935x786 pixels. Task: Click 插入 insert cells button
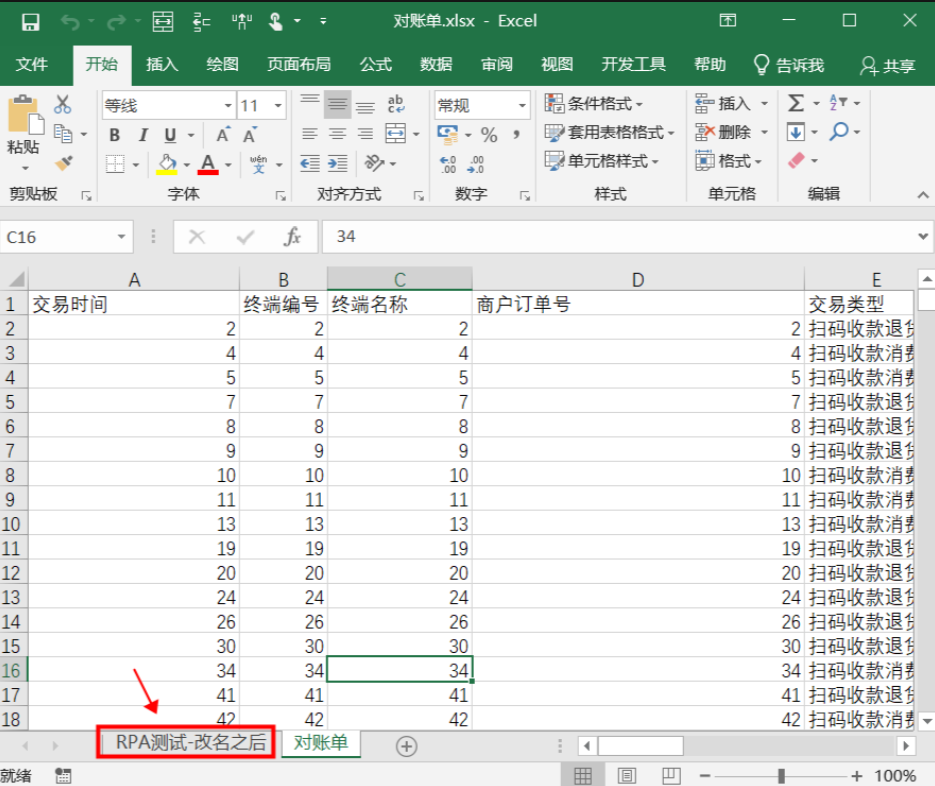723,104
